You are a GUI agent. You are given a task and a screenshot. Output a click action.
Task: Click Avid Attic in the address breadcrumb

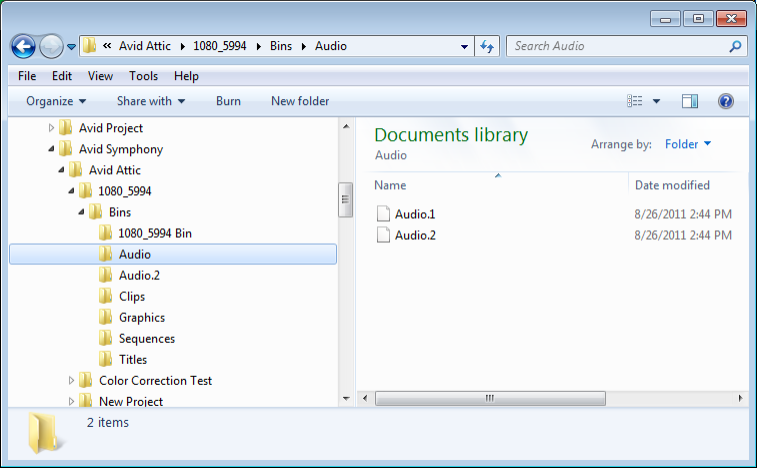pyautogui.click(x=145, y=46)
